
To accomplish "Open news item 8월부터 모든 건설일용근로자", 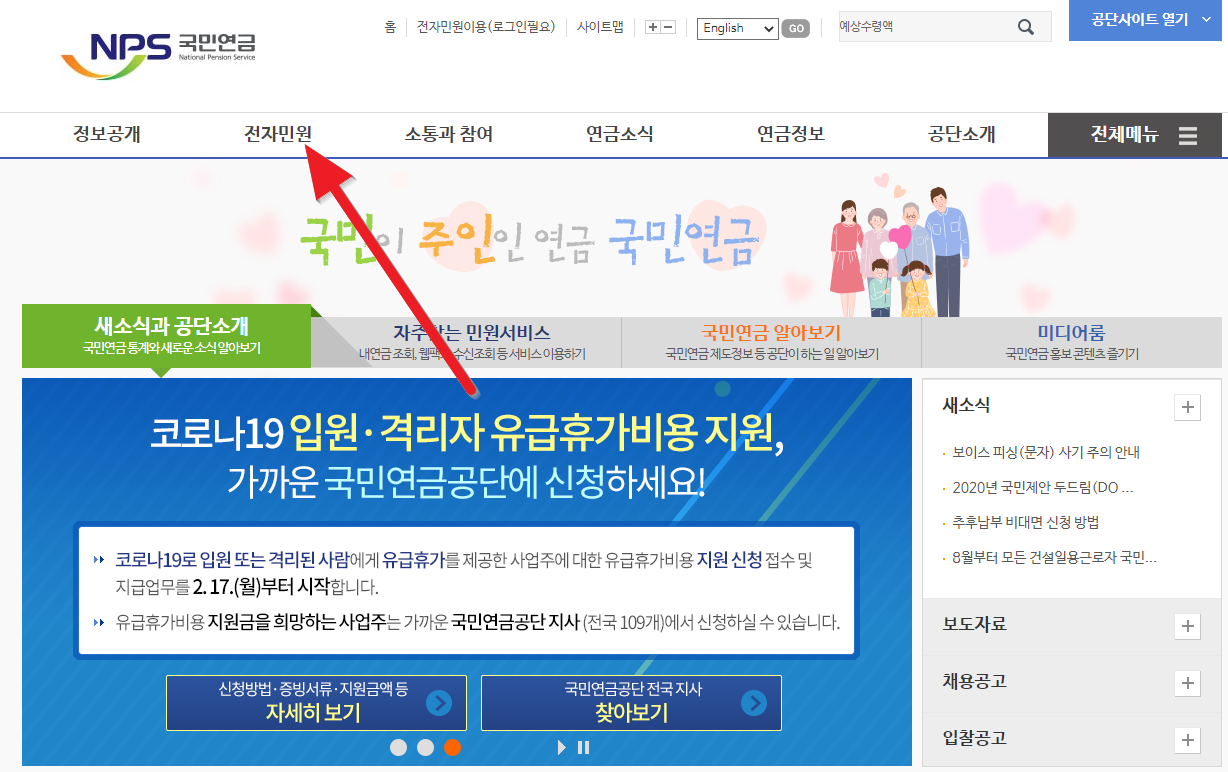I will [x=1054, y=558].
